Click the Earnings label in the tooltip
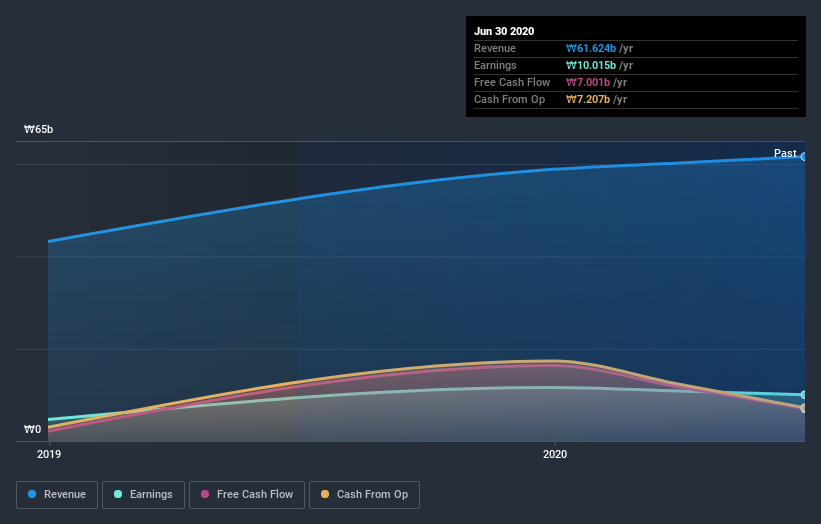The height and width of the screenshot is (524, 821). (495, 65)
